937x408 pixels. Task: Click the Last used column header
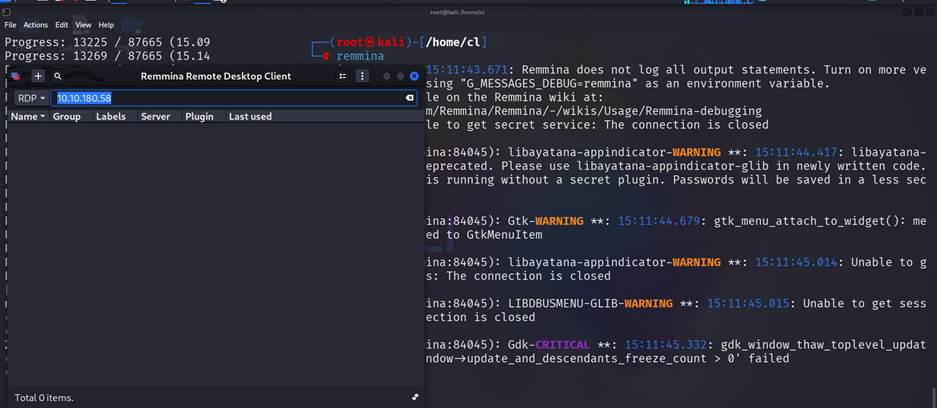(250, 117)
